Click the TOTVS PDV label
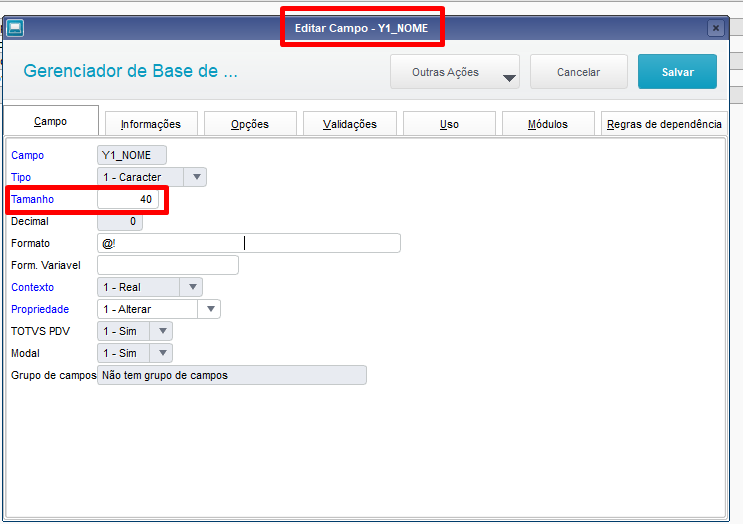 (x=40, y=331)
